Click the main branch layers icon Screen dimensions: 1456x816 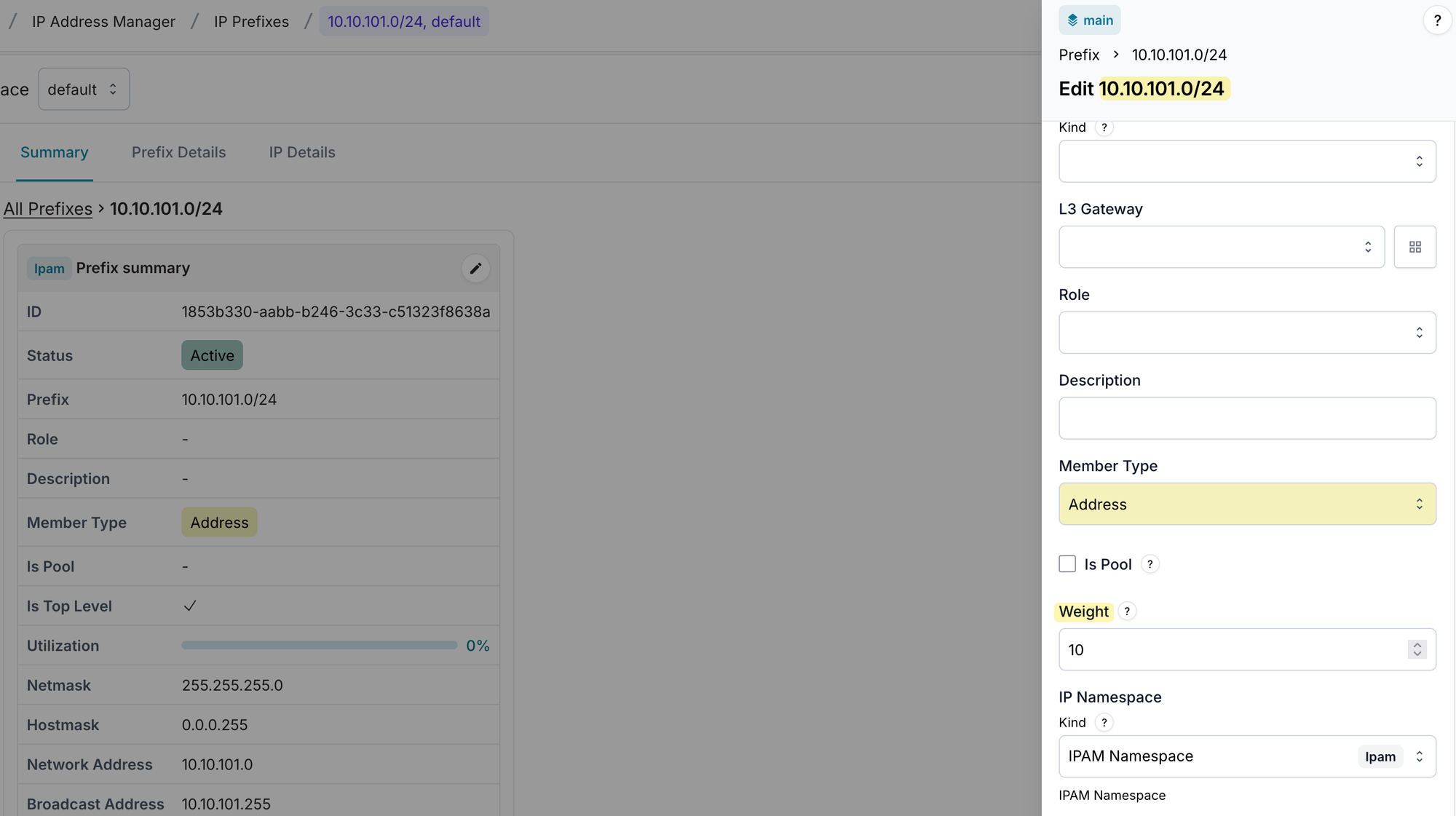(1072, 20)
